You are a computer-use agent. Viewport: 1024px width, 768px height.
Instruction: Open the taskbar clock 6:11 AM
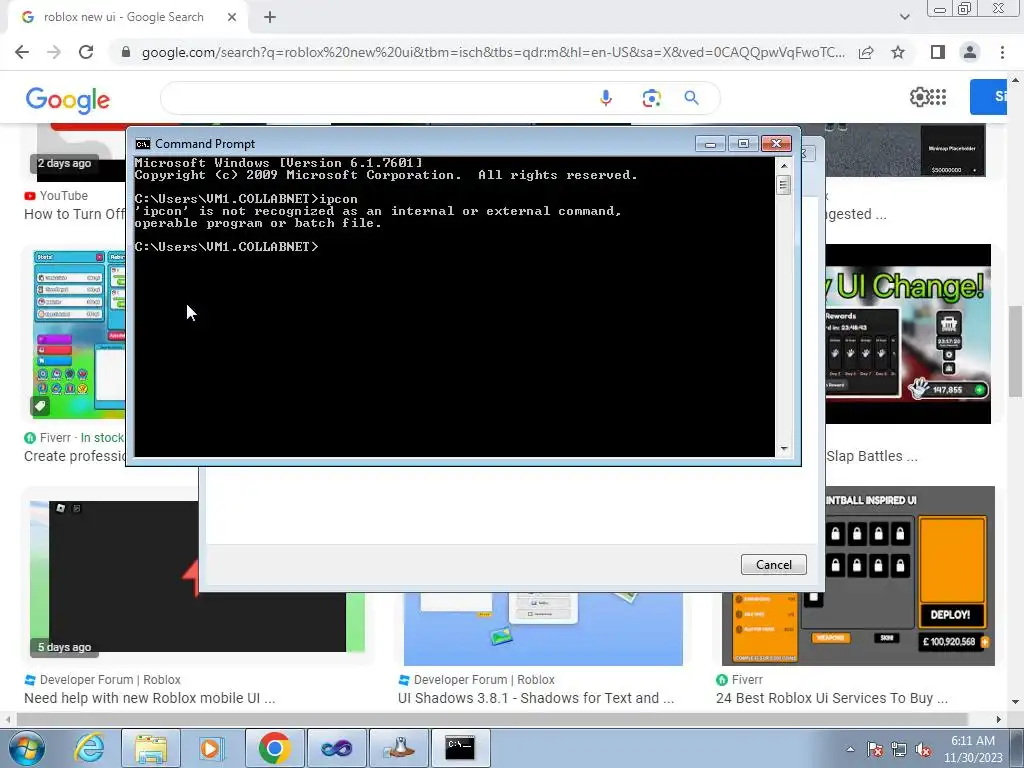(973, 749)
